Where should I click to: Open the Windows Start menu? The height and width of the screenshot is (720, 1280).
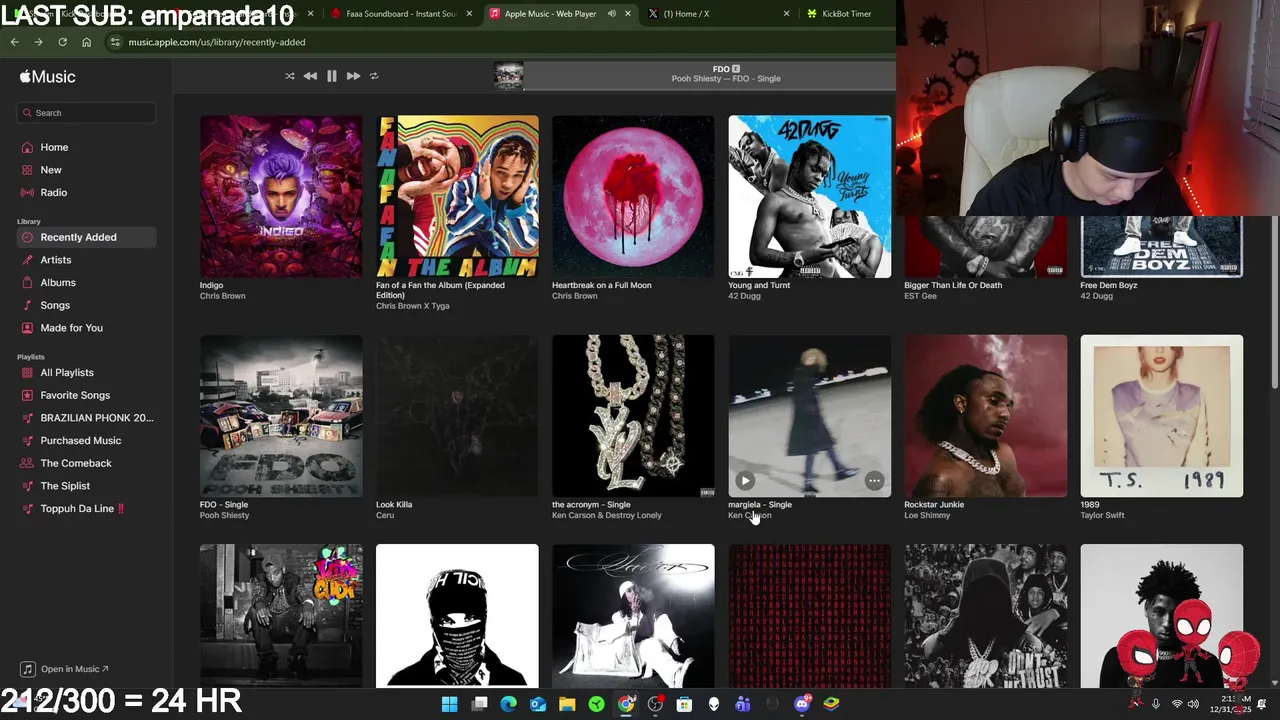[449, 704]
